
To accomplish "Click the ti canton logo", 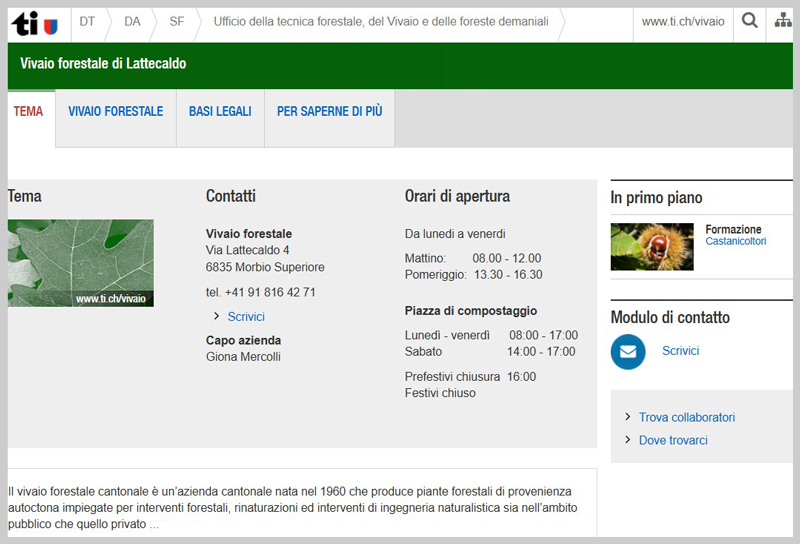I will (35, 22).
